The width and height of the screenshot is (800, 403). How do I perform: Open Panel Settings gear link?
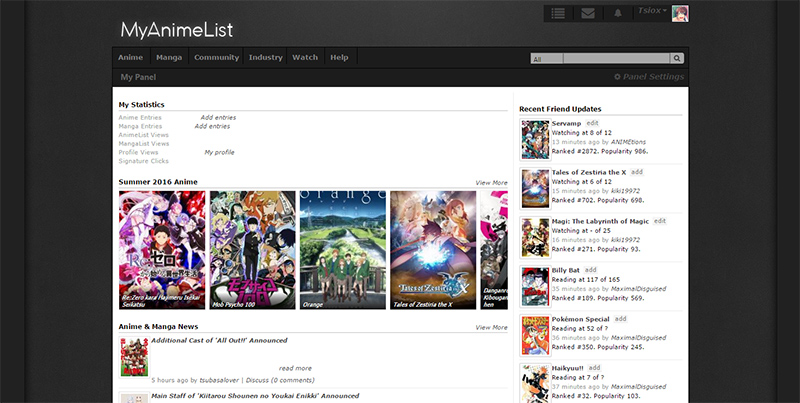pyautogui.click(x=648, y=77)
